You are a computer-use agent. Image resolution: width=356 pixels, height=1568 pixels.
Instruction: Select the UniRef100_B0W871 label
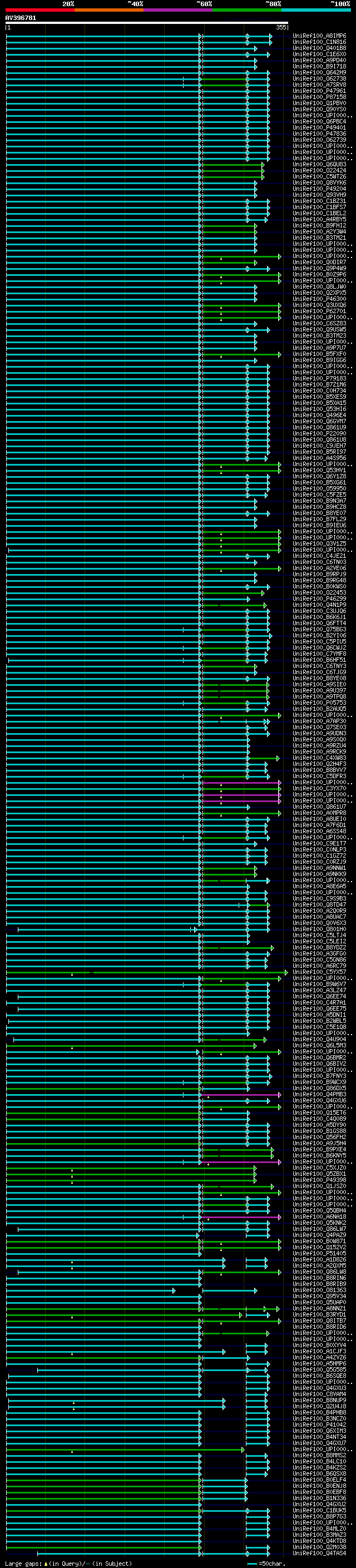click(x=319, y=1240)
